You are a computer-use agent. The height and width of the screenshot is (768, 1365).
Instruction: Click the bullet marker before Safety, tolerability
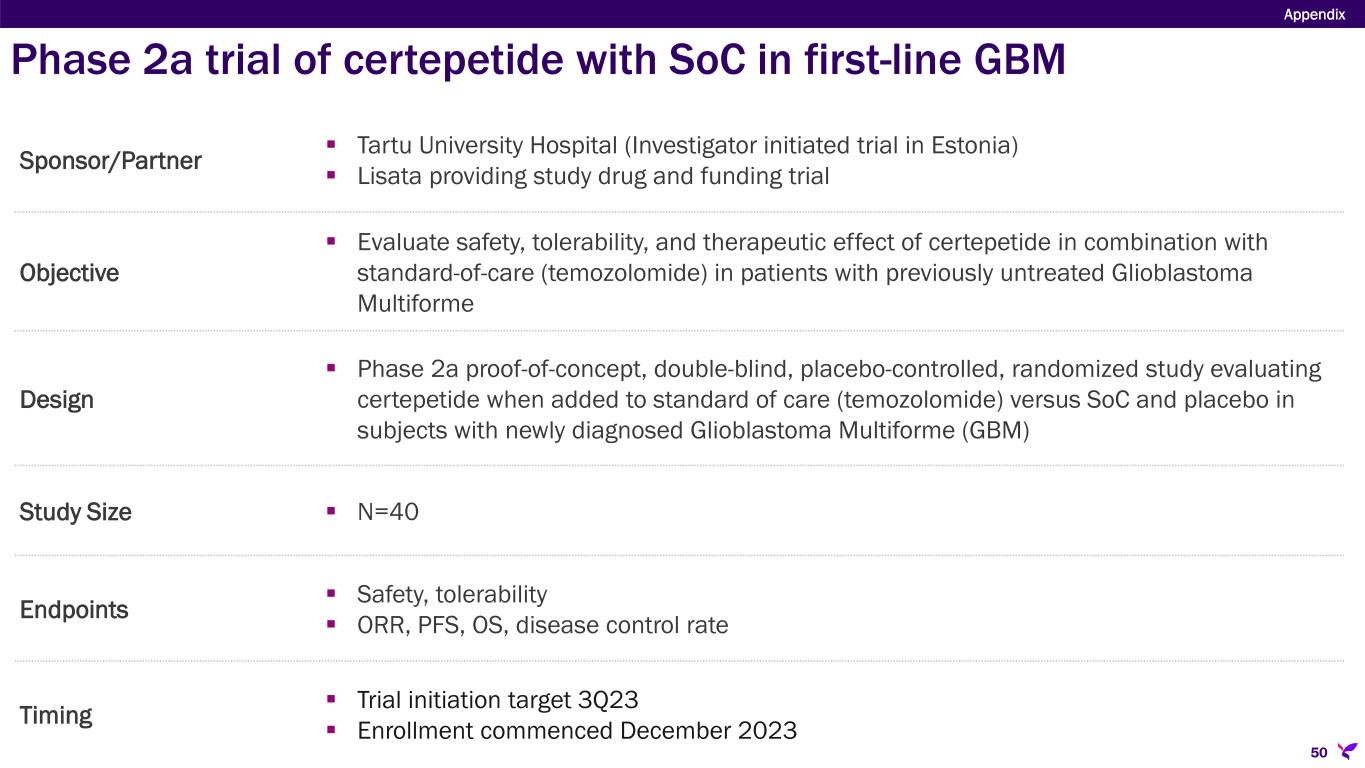[x=332, y=595]
